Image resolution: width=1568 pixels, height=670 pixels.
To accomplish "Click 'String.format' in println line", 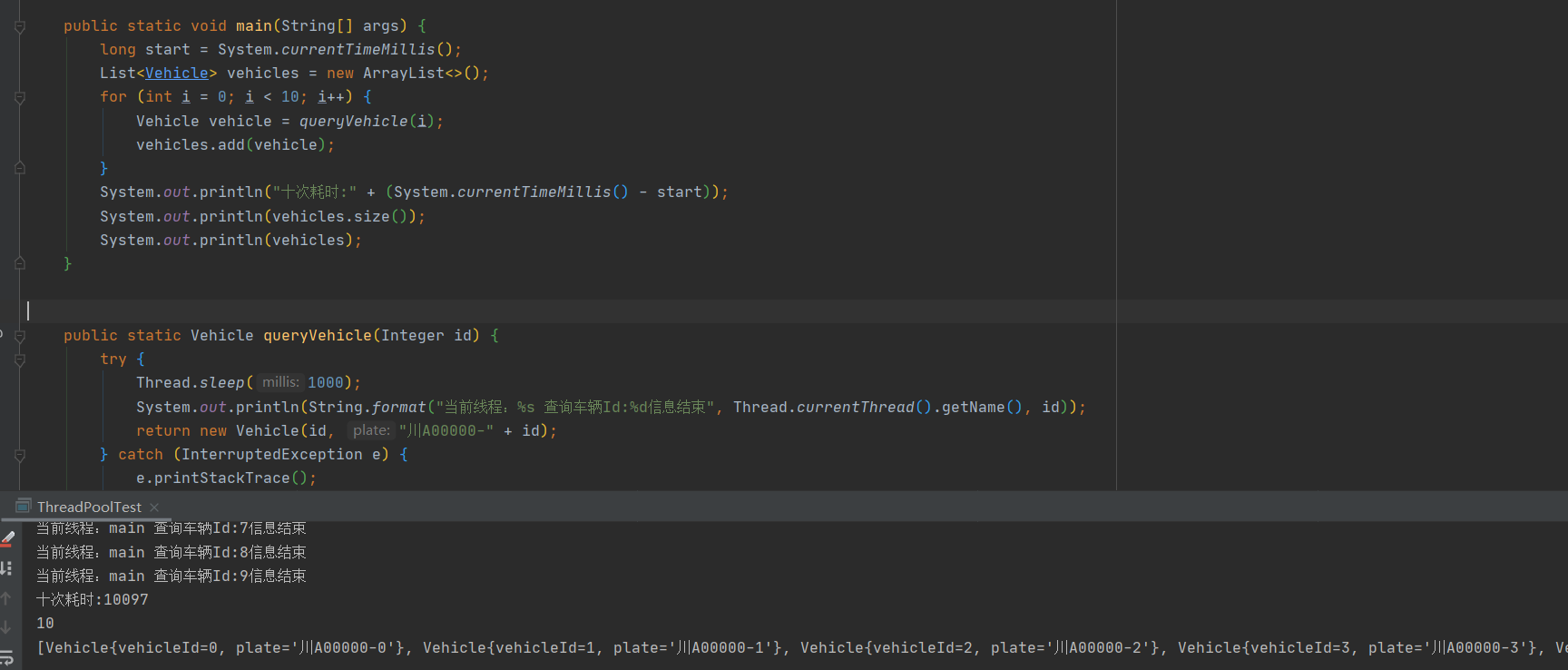I will point(367,408).
